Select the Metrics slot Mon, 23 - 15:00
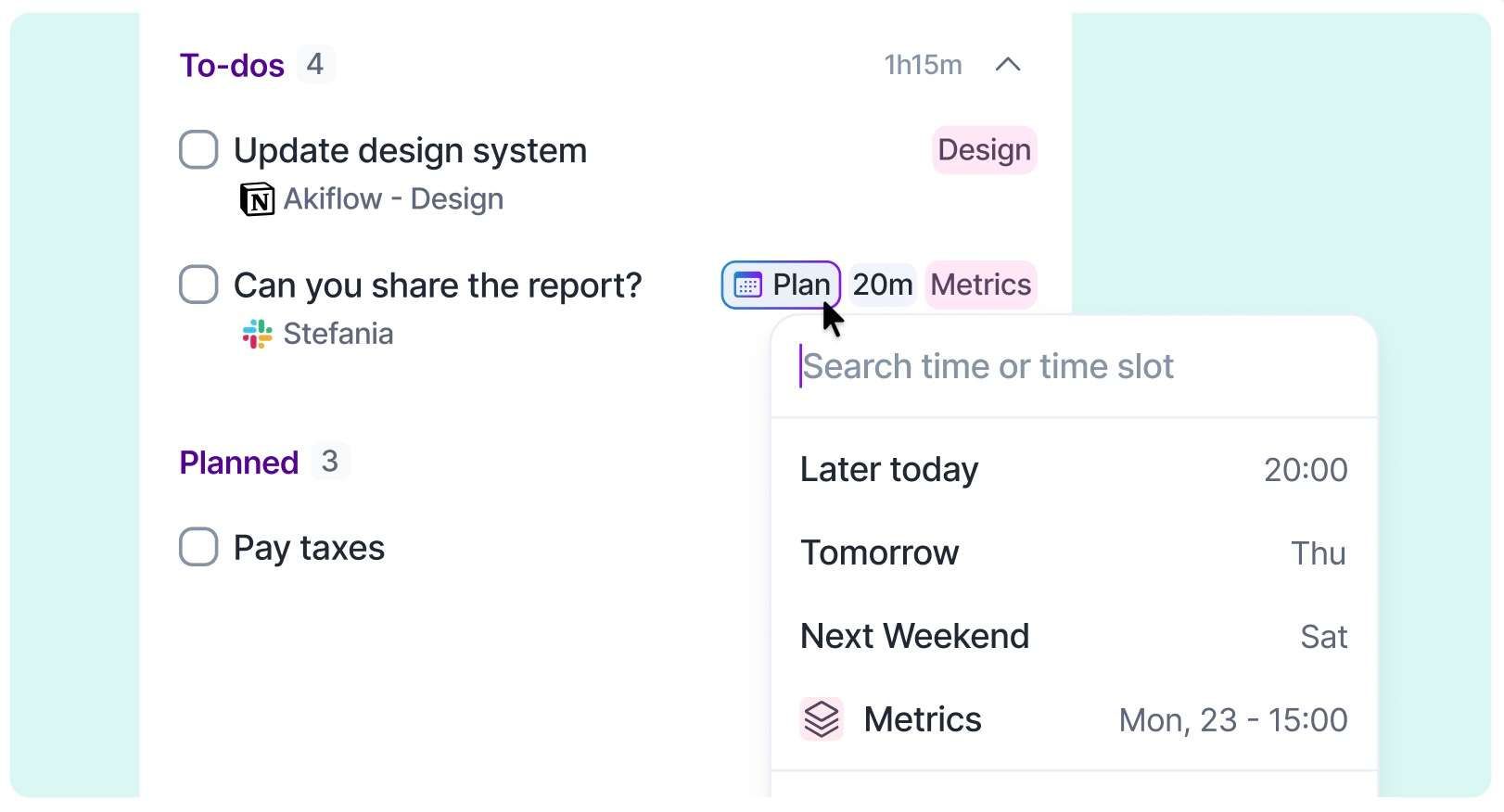Screen dimensions: 1504x812 pyautogui.click(x=1074, y=719)
